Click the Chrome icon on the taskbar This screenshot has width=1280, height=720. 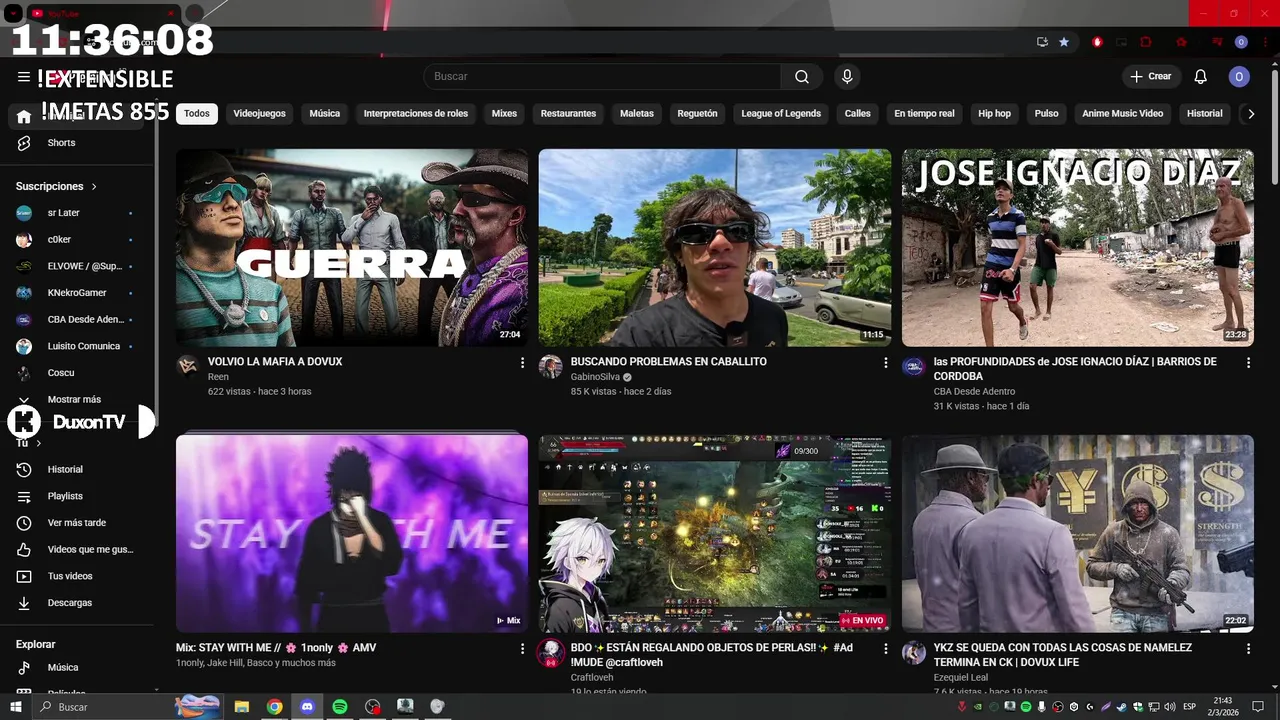[x=274, y=707]
